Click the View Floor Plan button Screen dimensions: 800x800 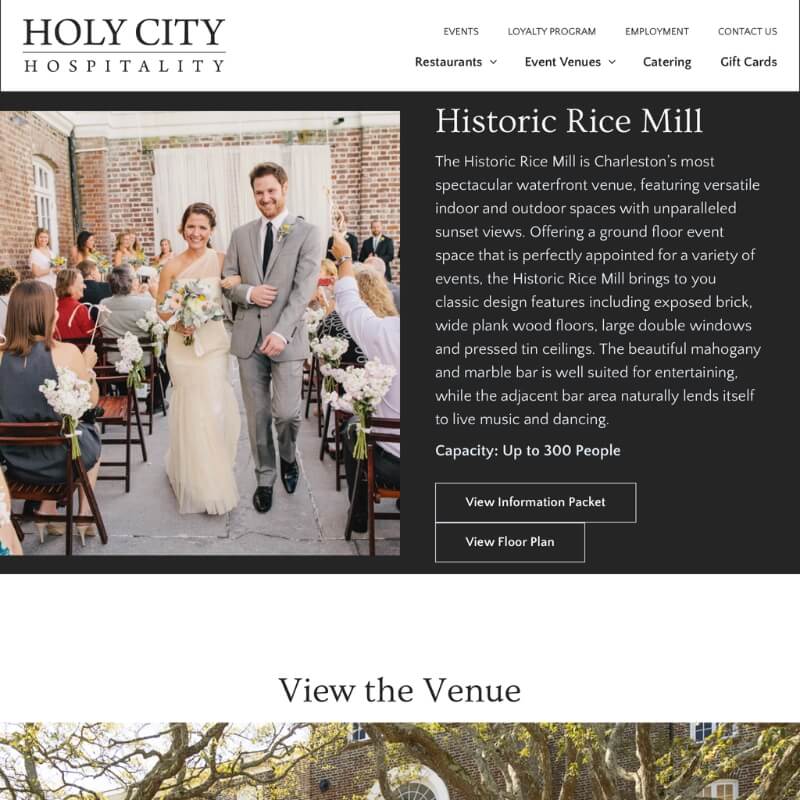pos(510,542)
